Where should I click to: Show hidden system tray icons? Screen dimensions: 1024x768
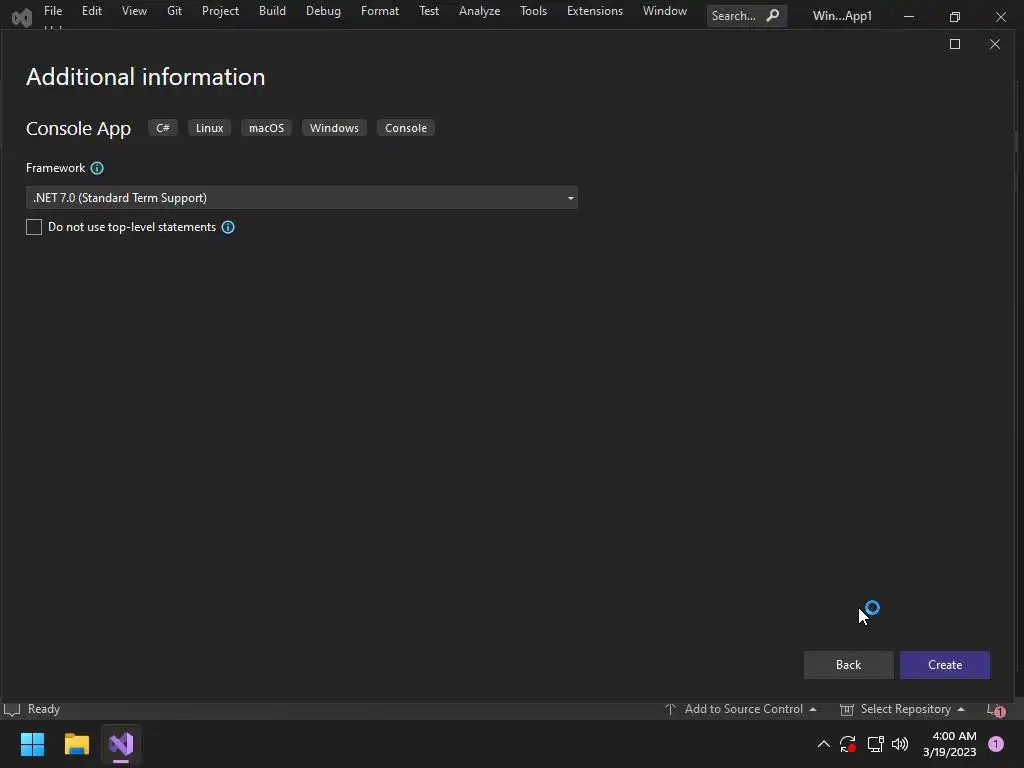pos(824,744)
